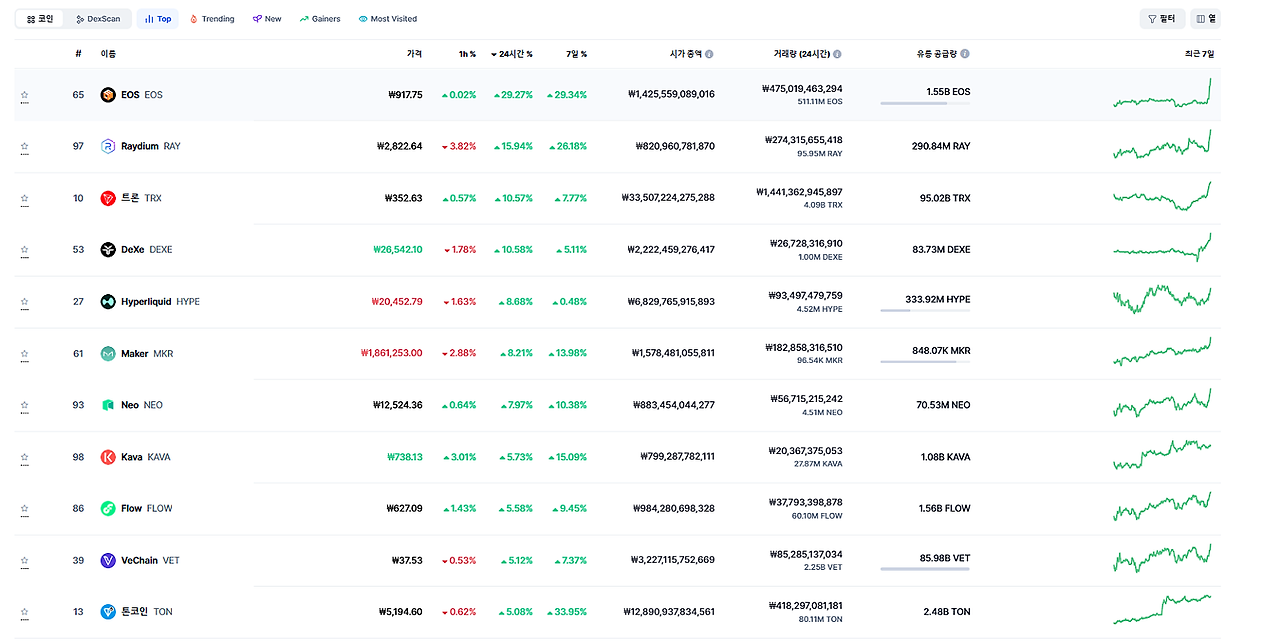Sort by 거래량 (24시간) column header
1280x641 pixels.
pos(801,54)
